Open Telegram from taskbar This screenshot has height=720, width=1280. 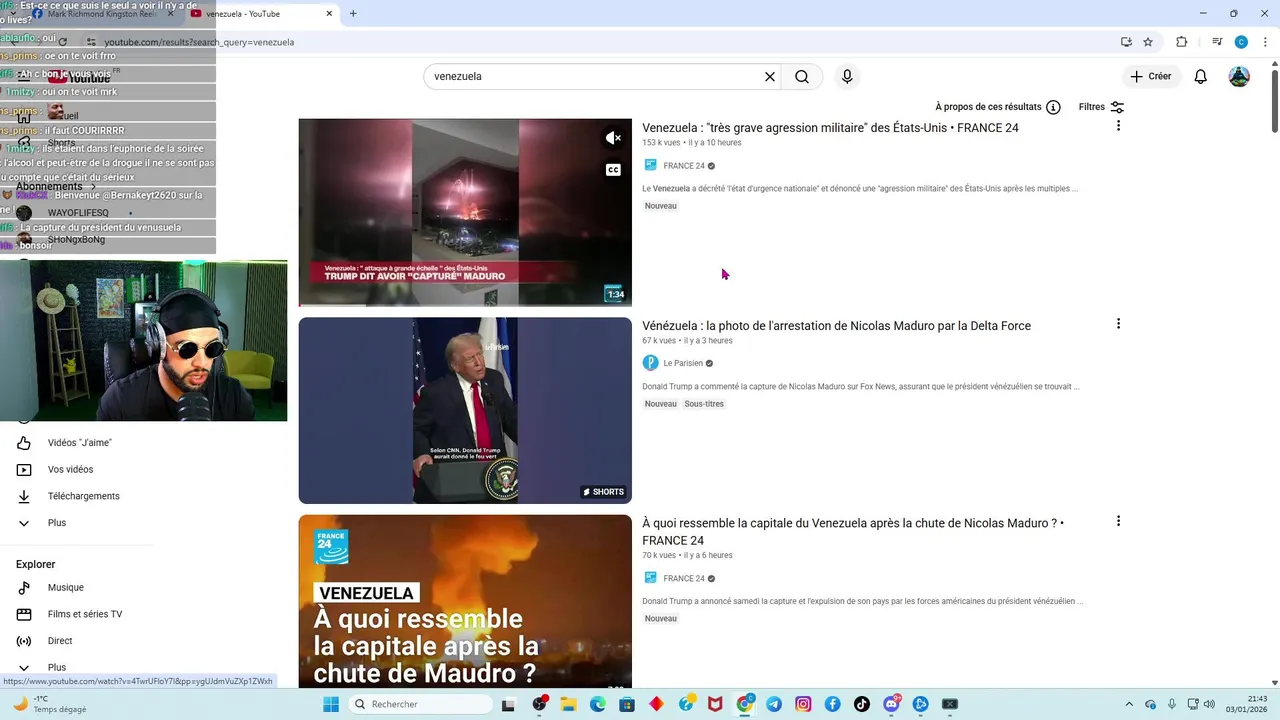pos(774,704)
